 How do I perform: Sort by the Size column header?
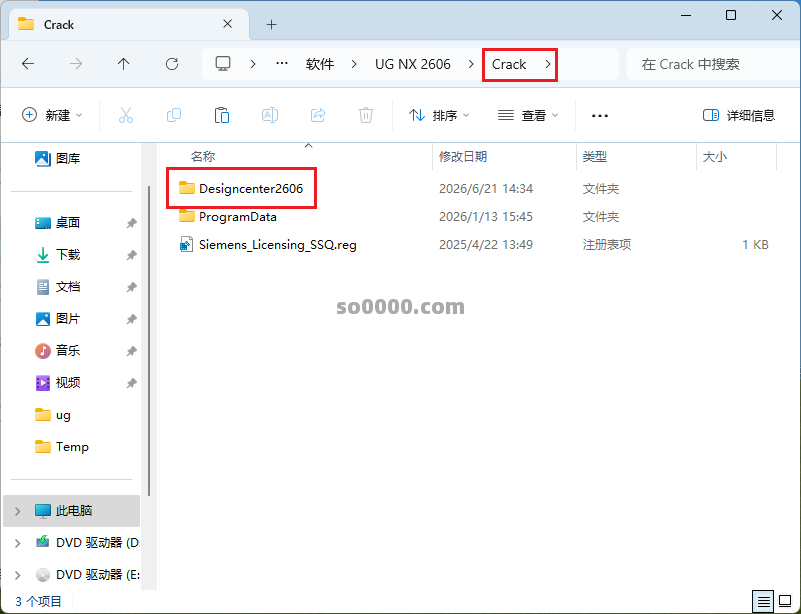[714, 156]
